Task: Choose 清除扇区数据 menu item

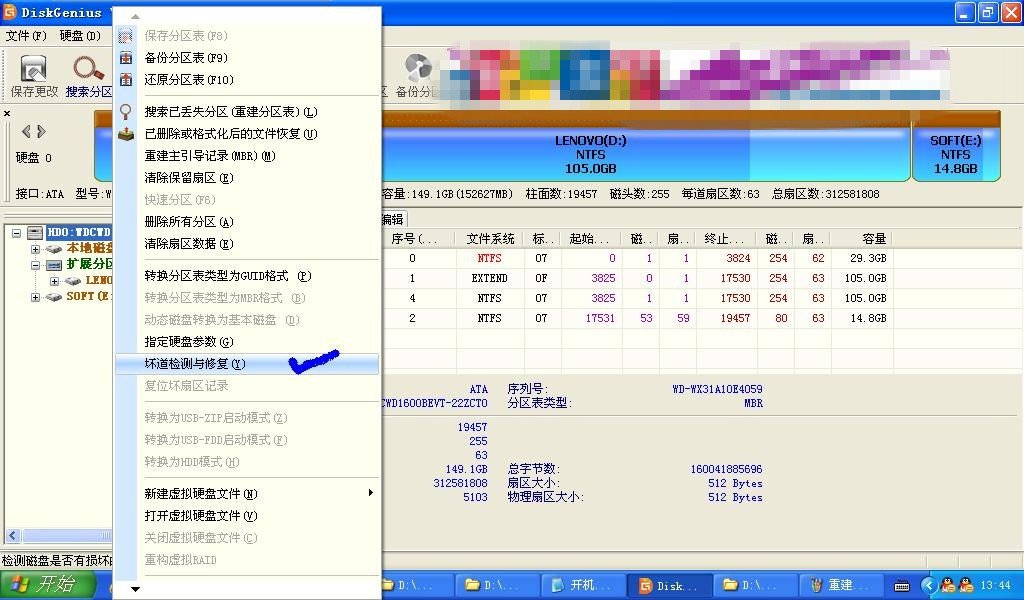Action: coord(247,244)
